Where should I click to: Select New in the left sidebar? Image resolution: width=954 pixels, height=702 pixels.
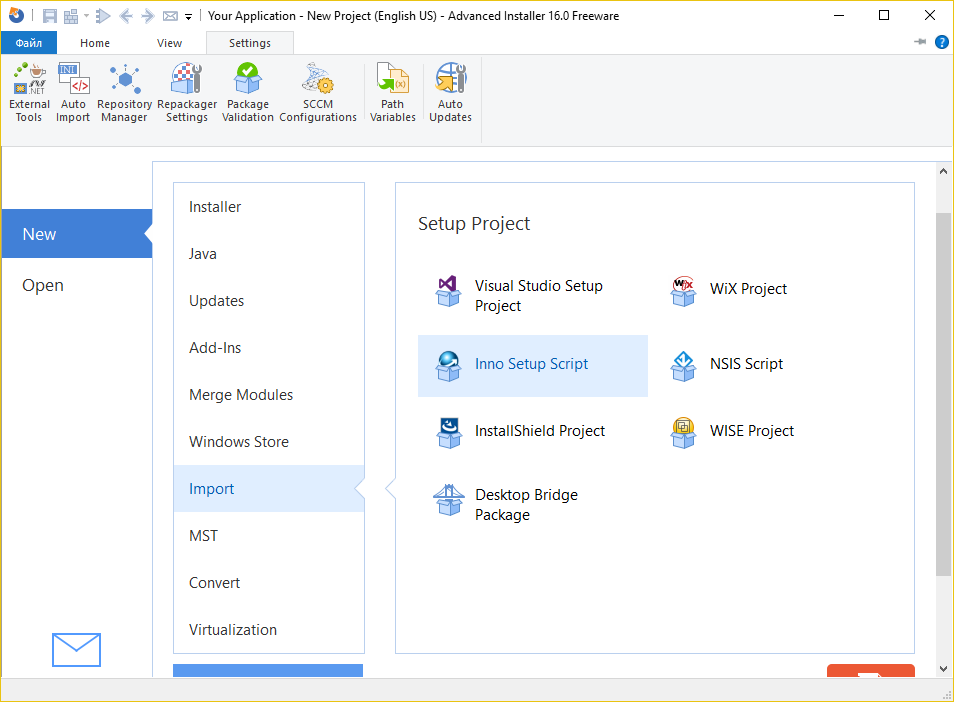coord(77,234)
